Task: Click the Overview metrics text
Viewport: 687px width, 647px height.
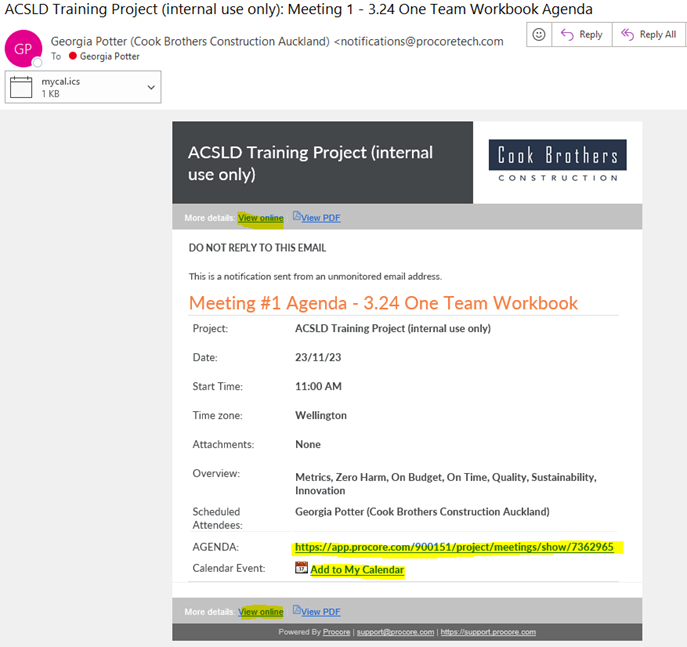Action: coord(446,484)
